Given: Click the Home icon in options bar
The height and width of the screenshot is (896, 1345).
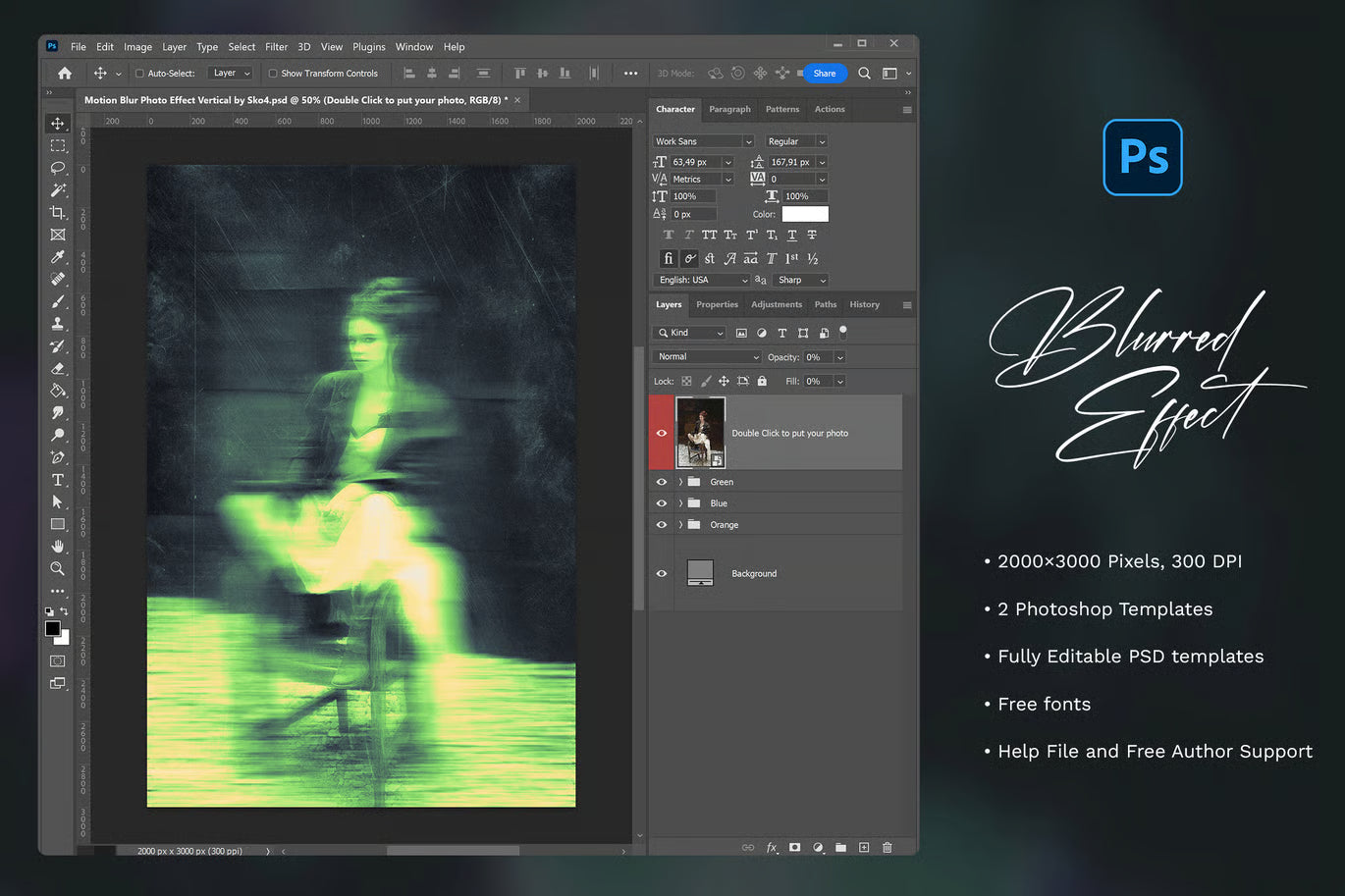Looking at the screenshot, I should point(65,74).
